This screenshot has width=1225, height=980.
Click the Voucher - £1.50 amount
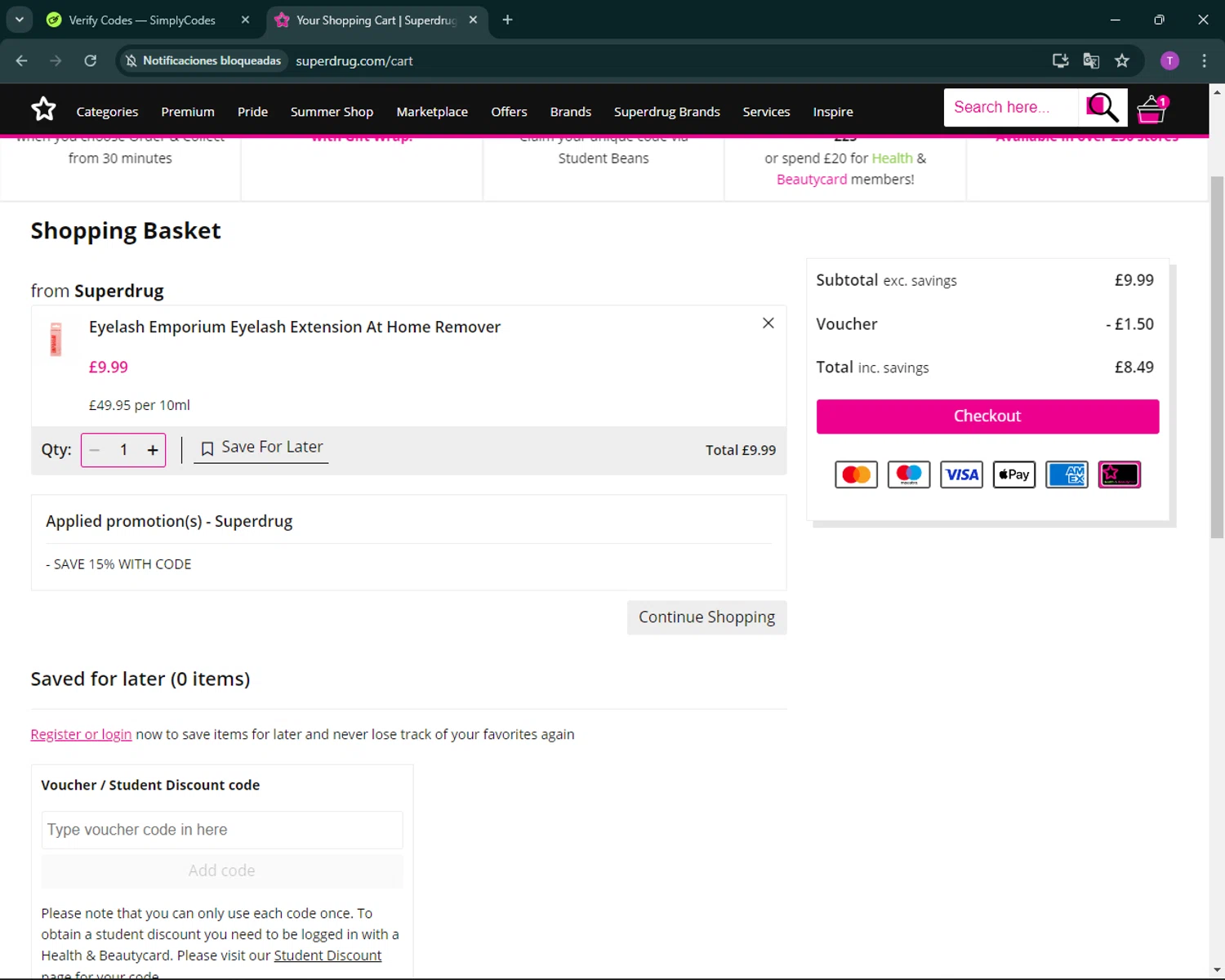[x=1129, y=324]
